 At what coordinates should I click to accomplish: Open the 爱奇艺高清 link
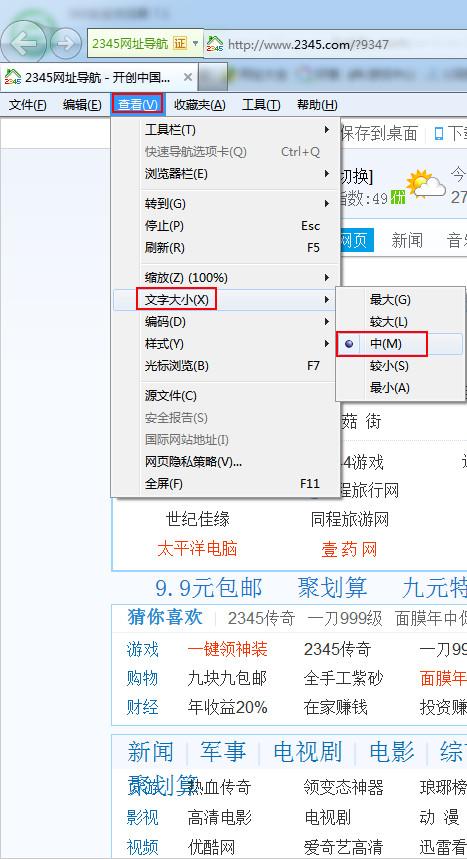[x=344, y=847]
